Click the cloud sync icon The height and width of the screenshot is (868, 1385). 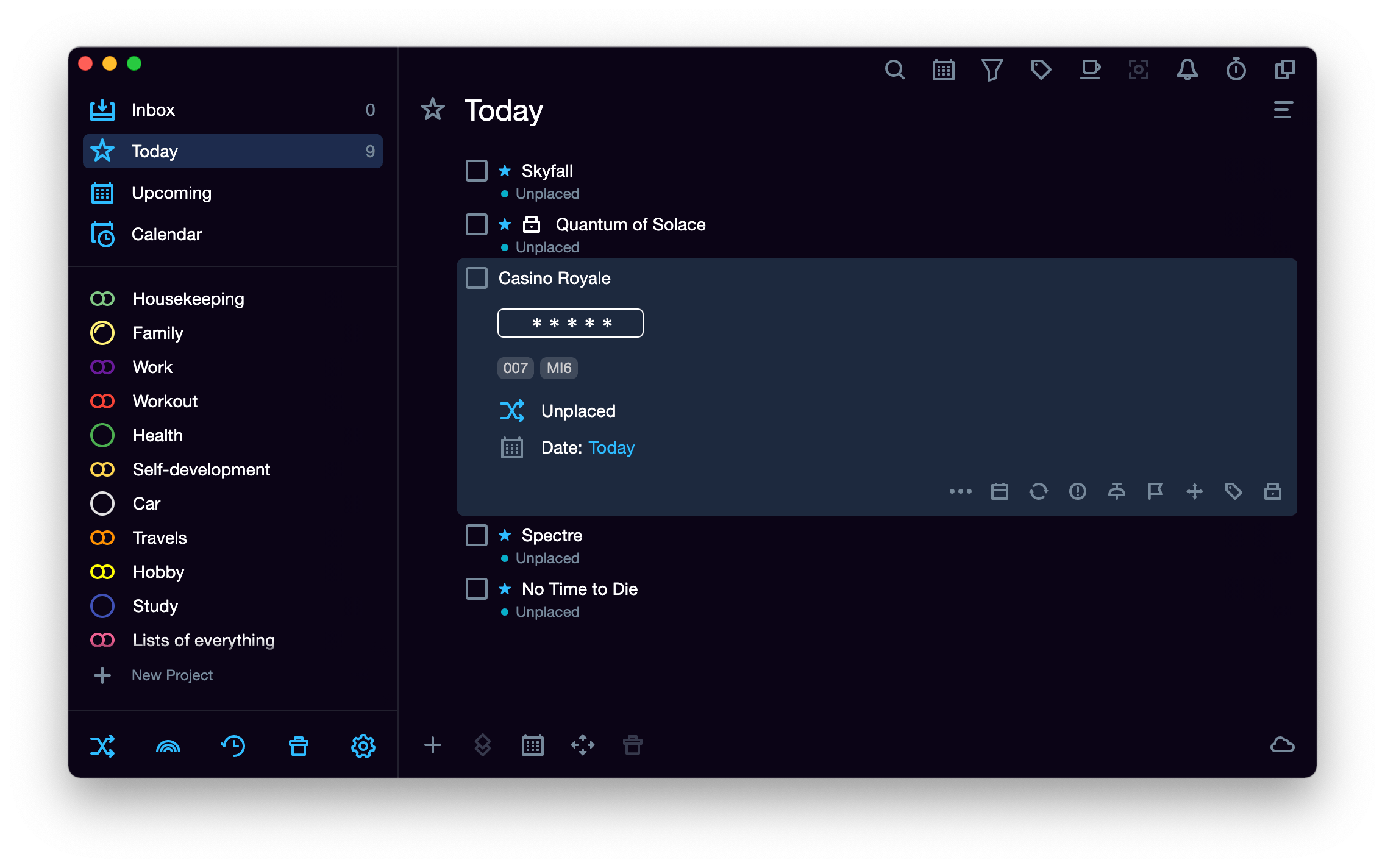point(1283,745)
